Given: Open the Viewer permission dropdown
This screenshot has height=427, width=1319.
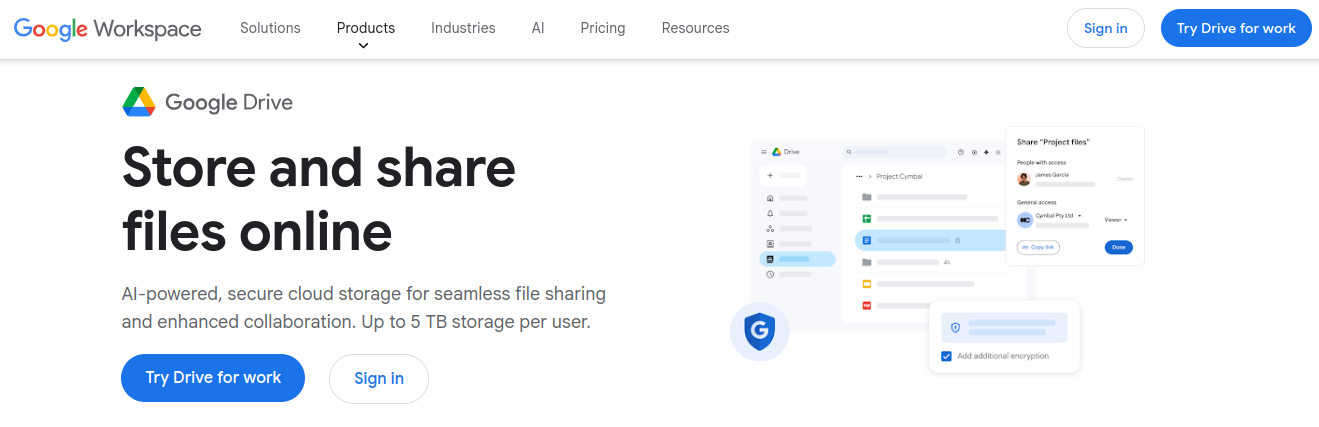Looking at the screenshot, I should pyautogui.click(x=1115, y=219).
